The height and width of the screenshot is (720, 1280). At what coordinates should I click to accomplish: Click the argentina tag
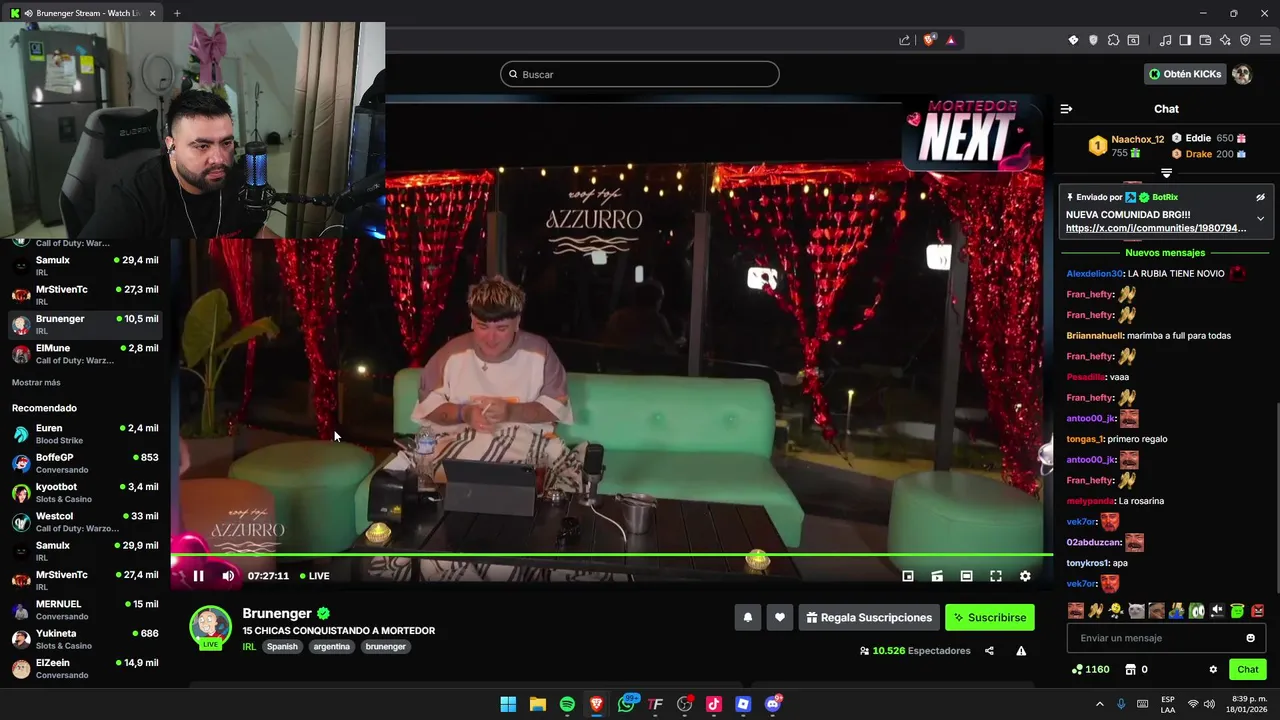click(x=331, y=647)
